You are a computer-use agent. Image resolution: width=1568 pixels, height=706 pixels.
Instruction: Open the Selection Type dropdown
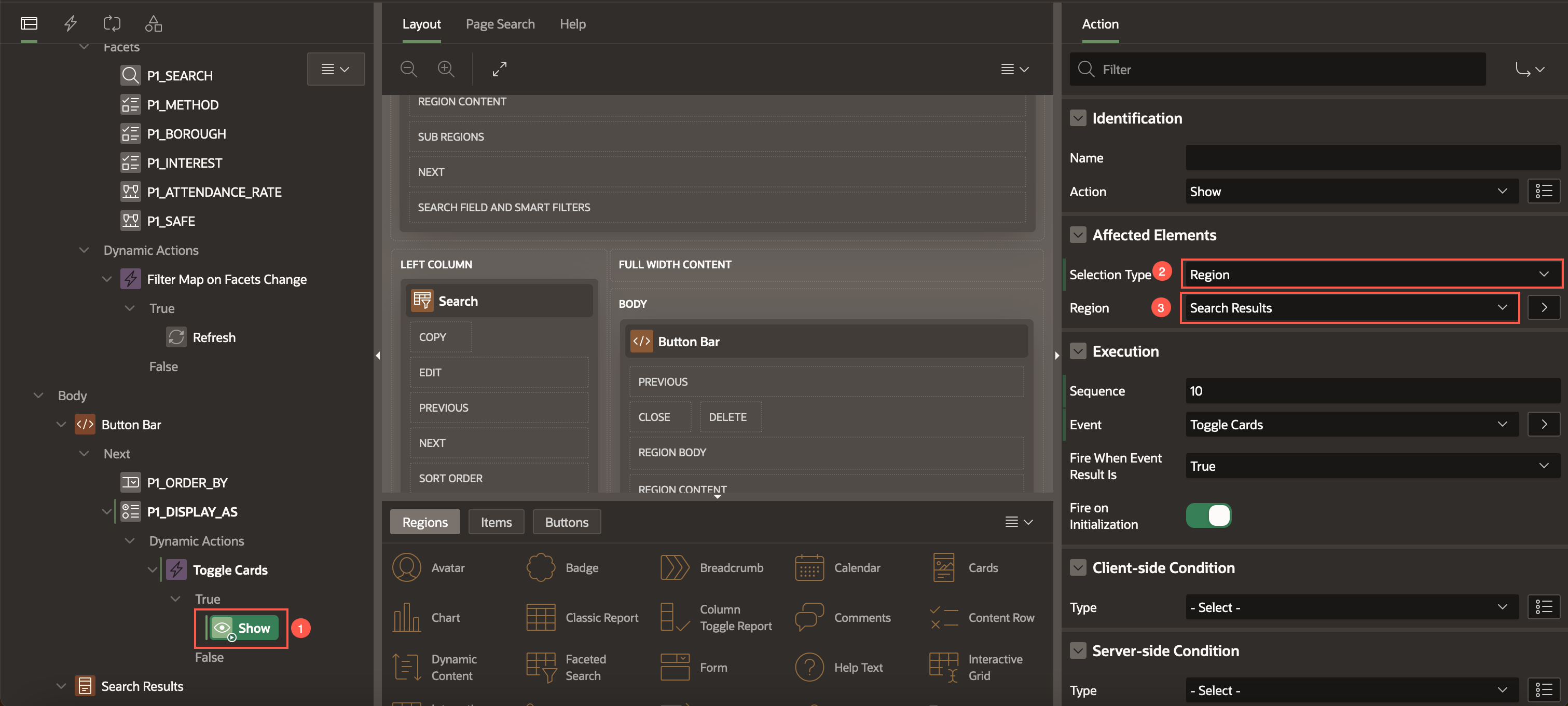(x=1371, y=274)
